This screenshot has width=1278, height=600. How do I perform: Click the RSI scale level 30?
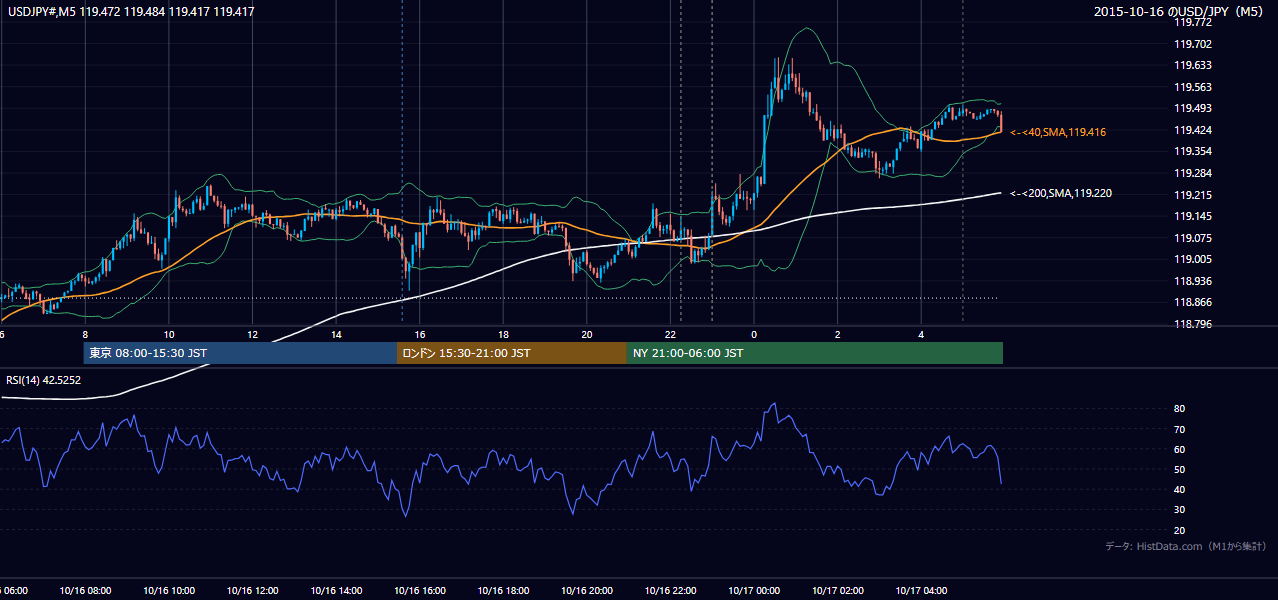point(1180,509)
